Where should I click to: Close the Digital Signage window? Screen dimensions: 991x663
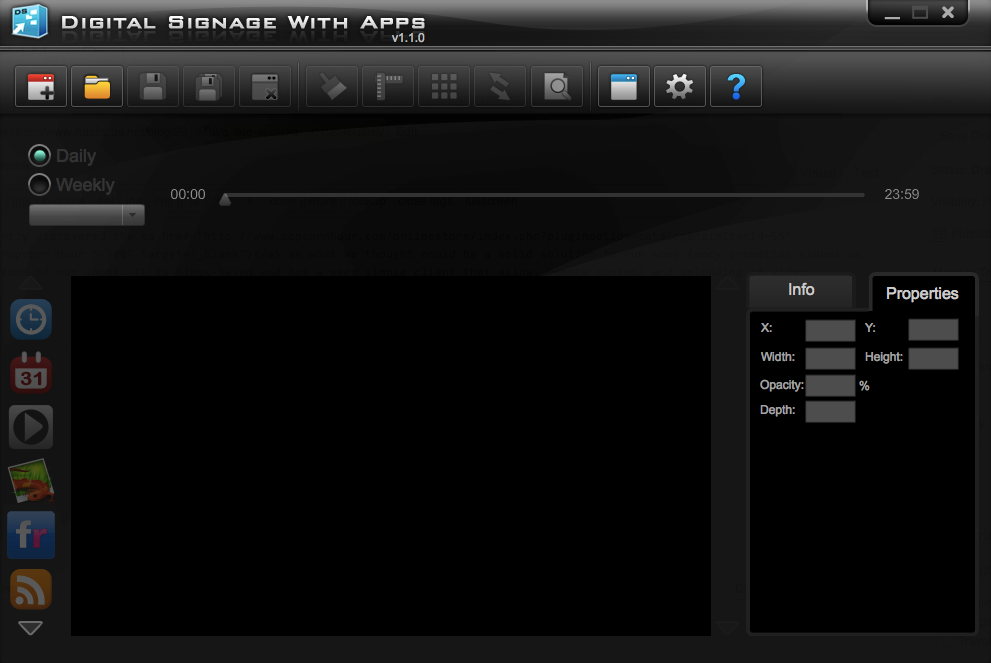pos(948,12)
